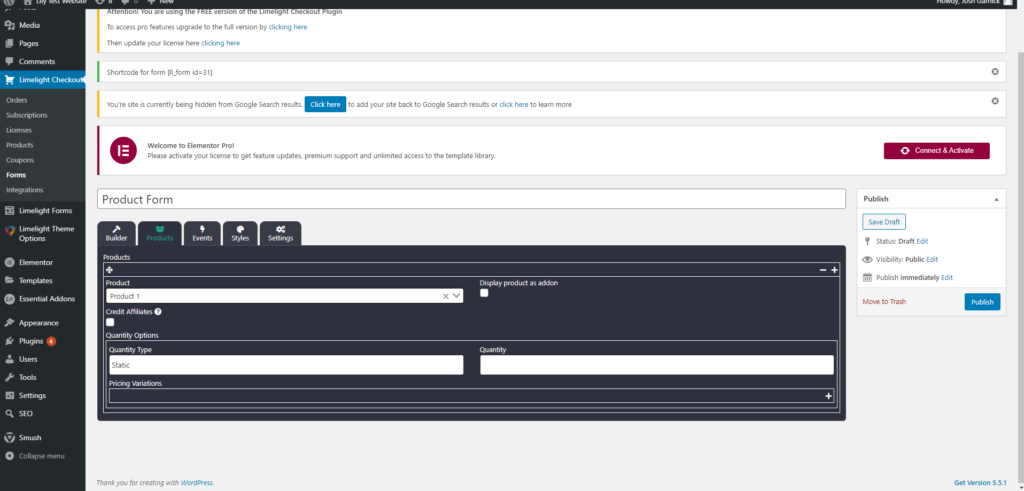Click the Collapse menu arrow icon
Viewport: 1024px width, 491px height.
[9, 456]
